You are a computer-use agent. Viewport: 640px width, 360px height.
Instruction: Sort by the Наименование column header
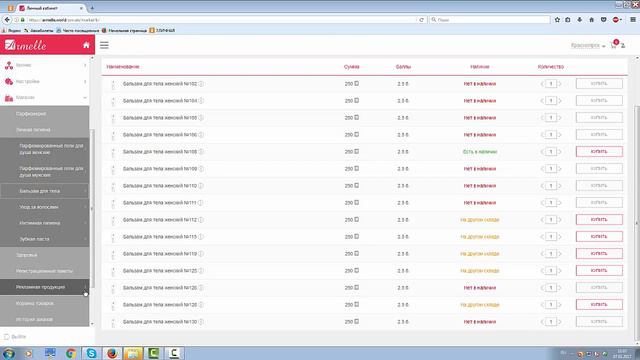[123, 67]
